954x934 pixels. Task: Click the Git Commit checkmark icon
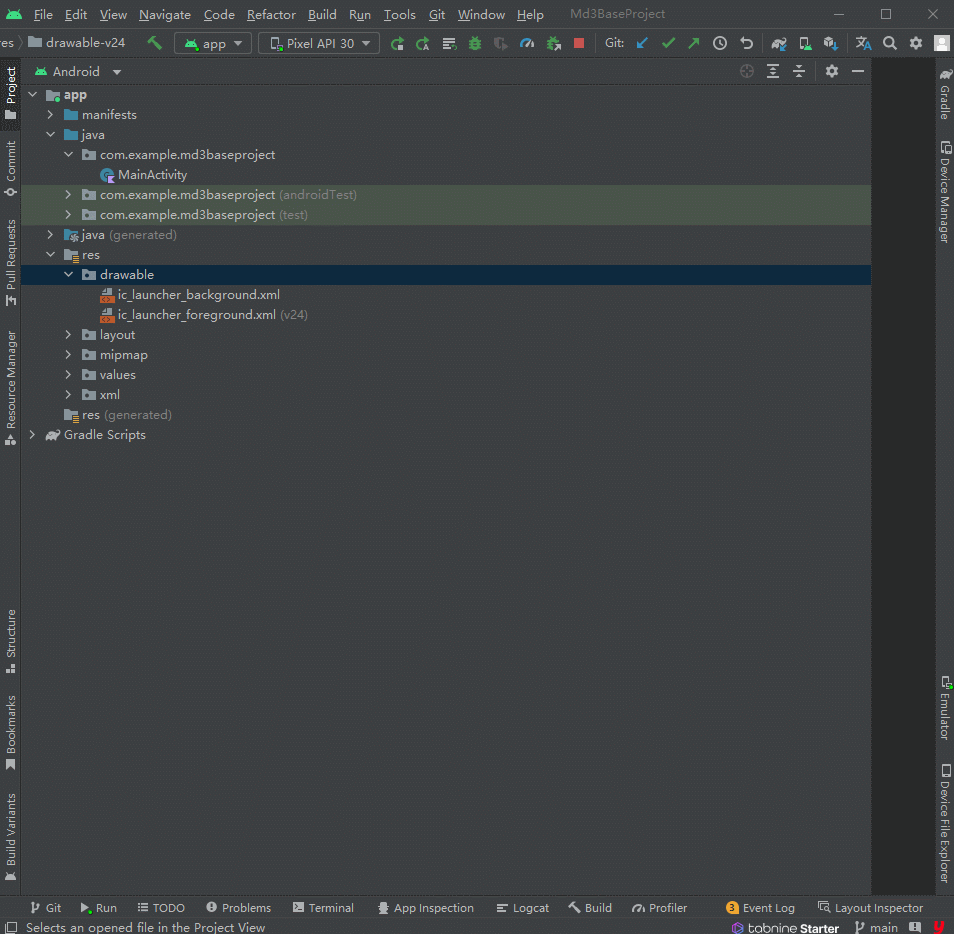[668, 43]
